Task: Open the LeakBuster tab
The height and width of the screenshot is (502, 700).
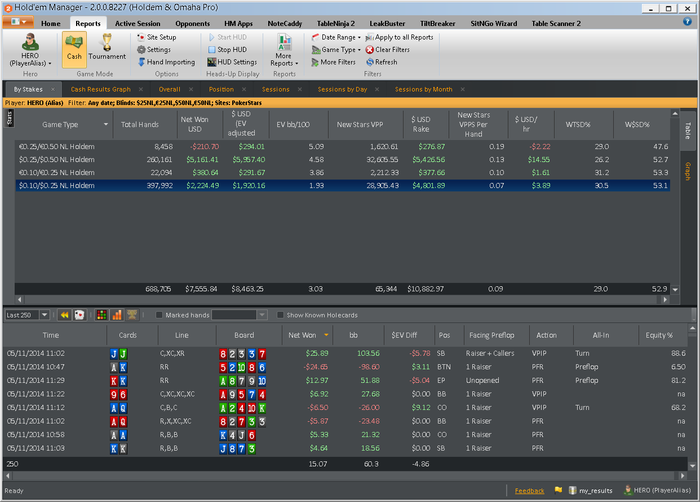Action: tap(387, 24)
